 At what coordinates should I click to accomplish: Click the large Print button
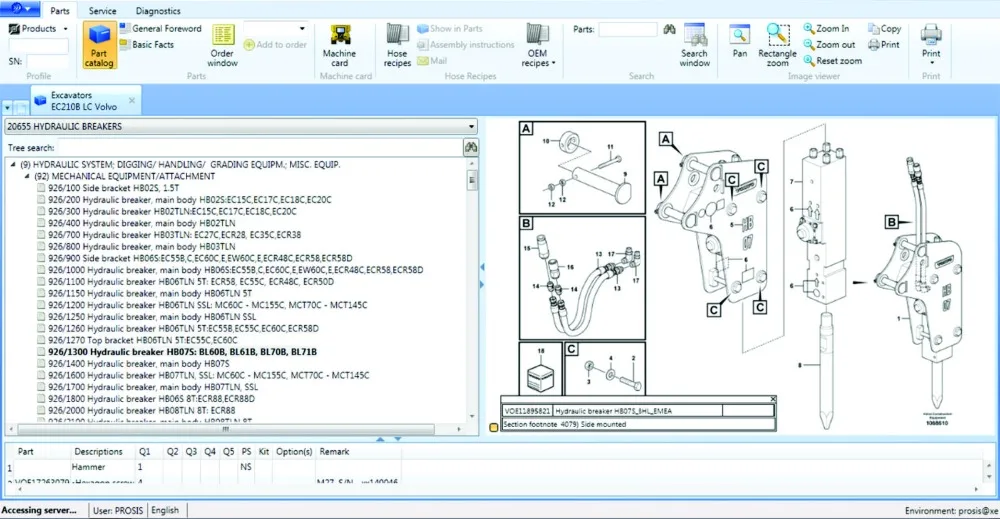[931, 45]
